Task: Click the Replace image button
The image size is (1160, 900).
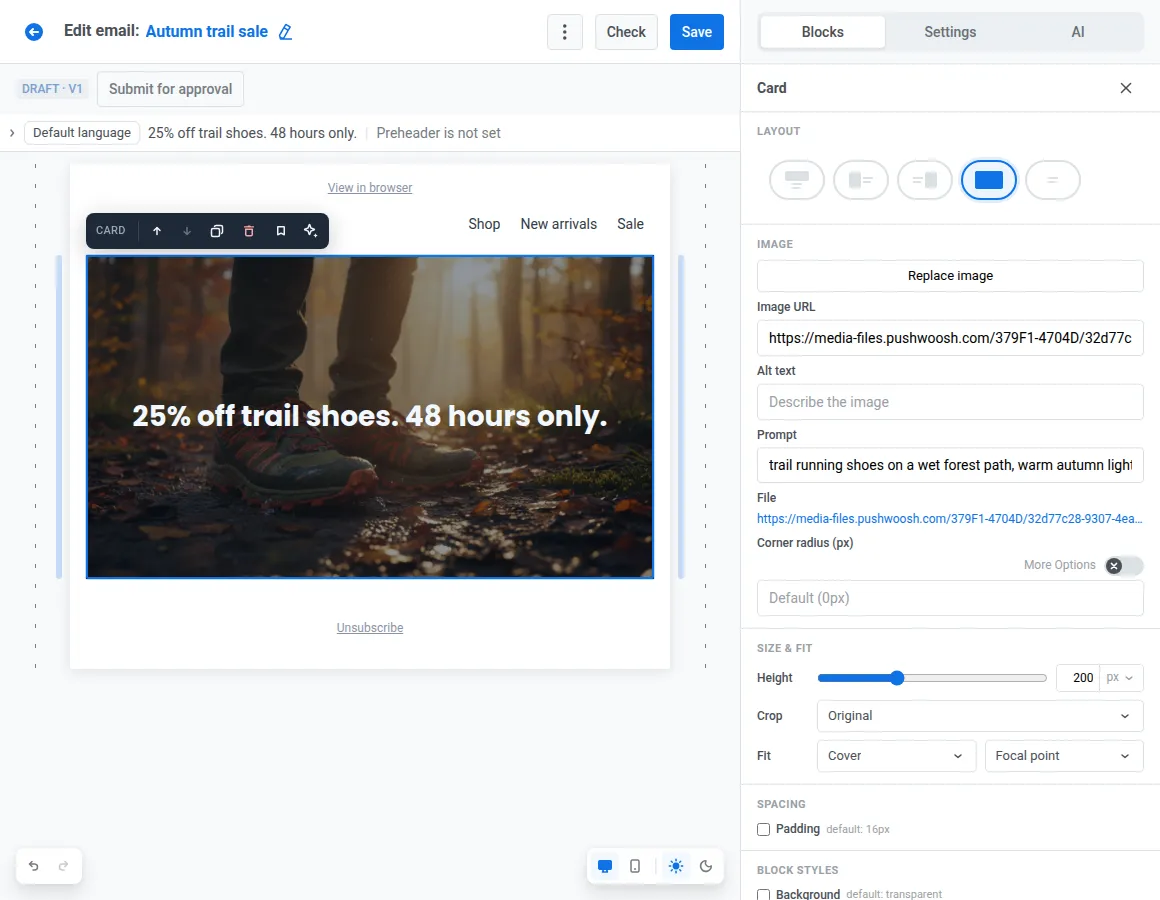Action: [x=950, y=276]
